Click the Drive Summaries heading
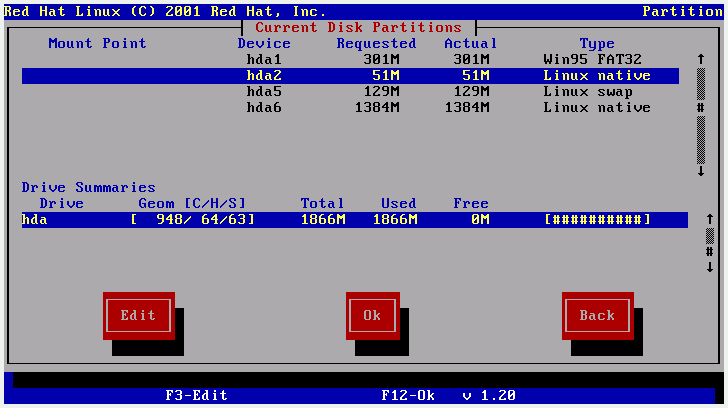This screenshot has height=408, width=728. [x=89, y=188]
